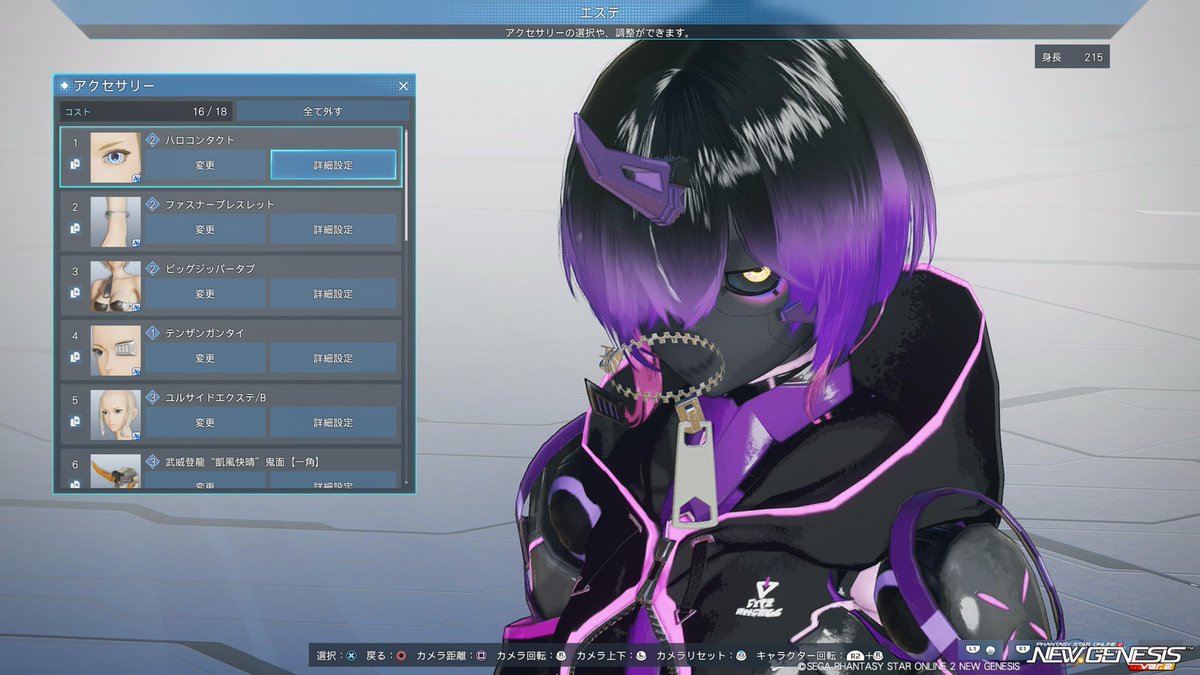Click 変更 for ハロコンタクト
The height and width of the screenshot is (675, 1200).
[205, 165]
